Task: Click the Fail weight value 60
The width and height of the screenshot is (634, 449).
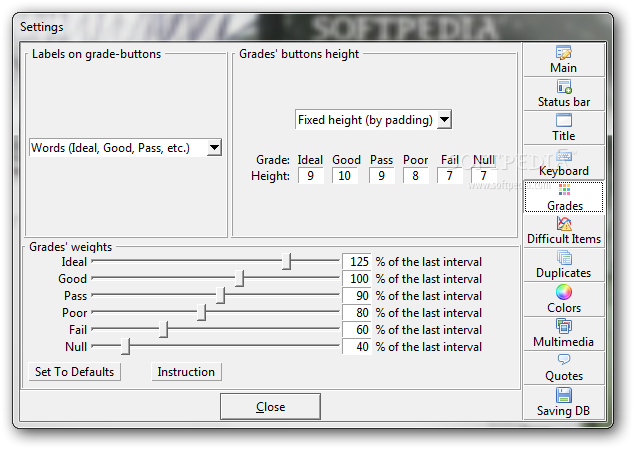Action: click(357, 329)
